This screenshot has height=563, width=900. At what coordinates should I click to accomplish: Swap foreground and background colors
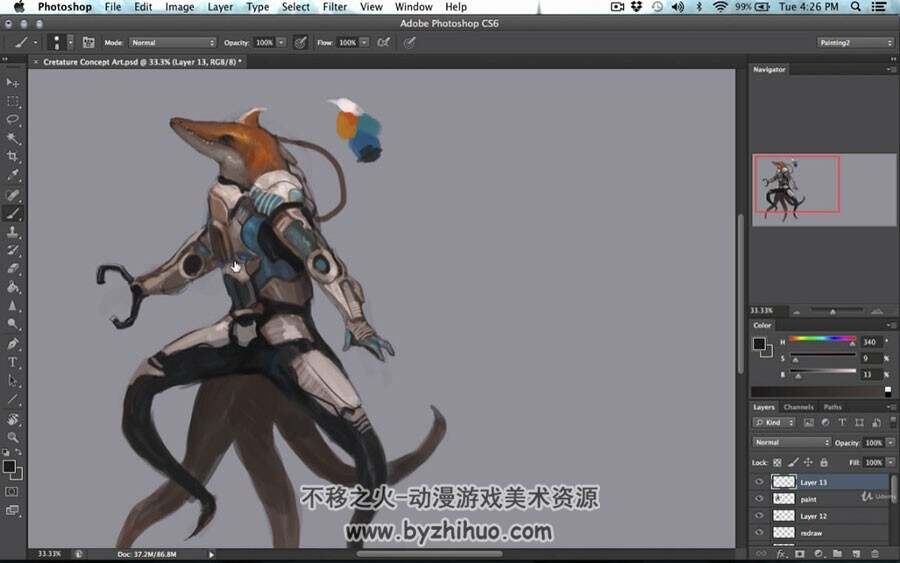coord(18,452)
